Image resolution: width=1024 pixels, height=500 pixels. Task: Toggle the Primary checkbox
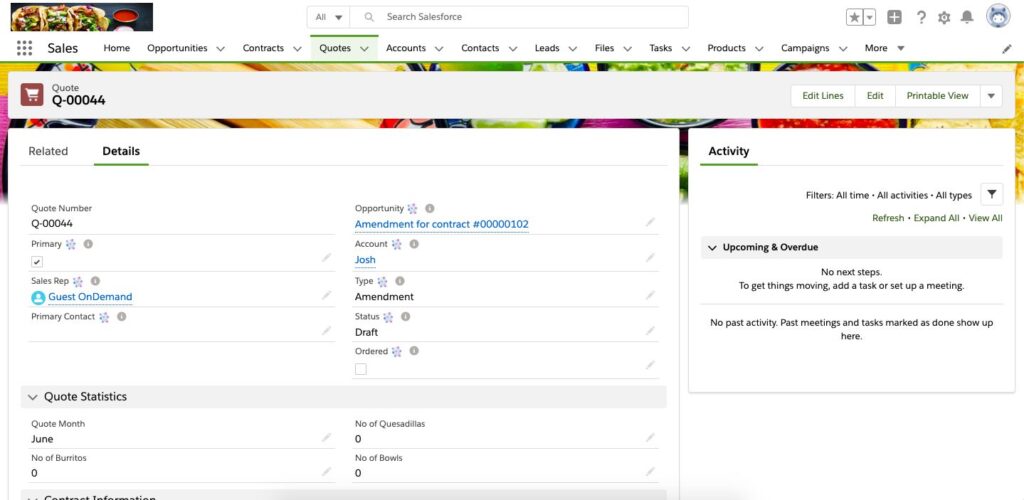(37, 262)
